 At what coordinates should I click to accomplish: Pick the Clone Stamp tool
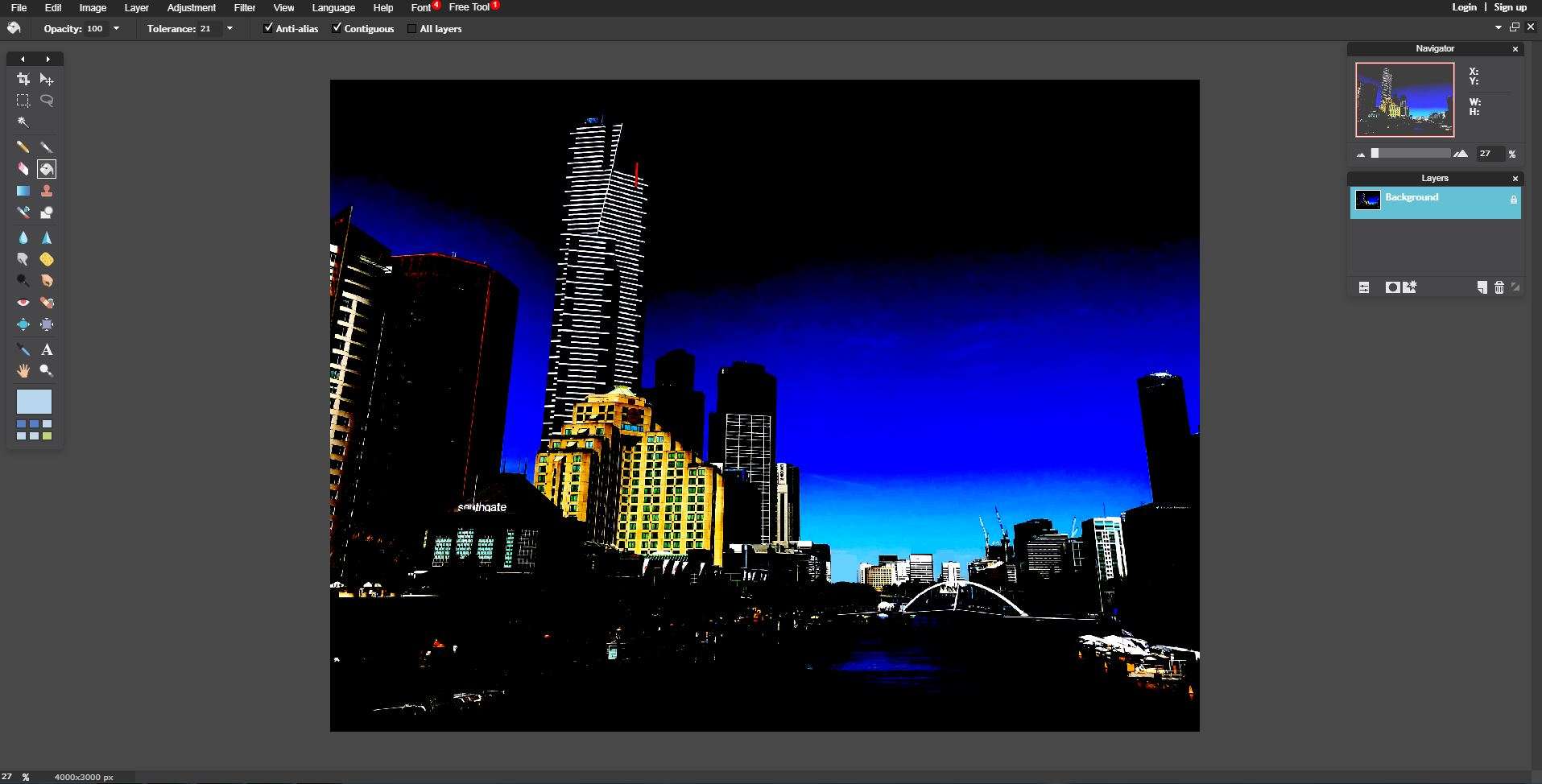coord(47,191)
